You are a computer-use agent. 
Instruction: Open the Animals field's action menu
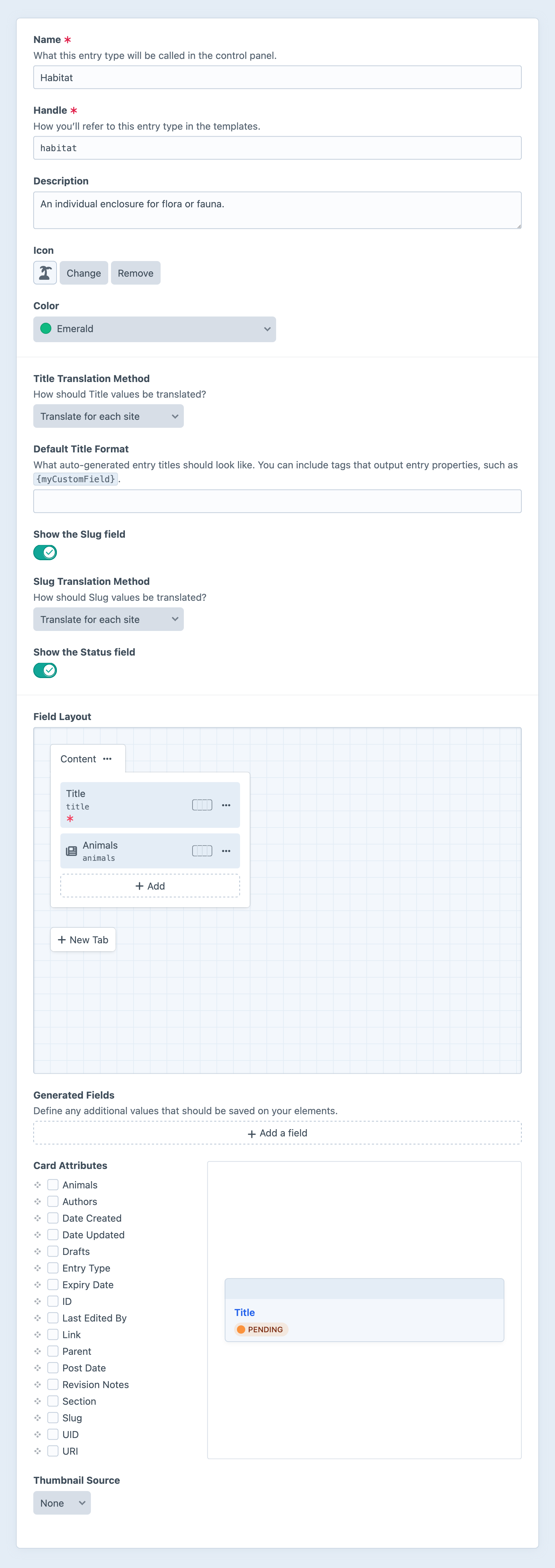click(x=226, y=850)
